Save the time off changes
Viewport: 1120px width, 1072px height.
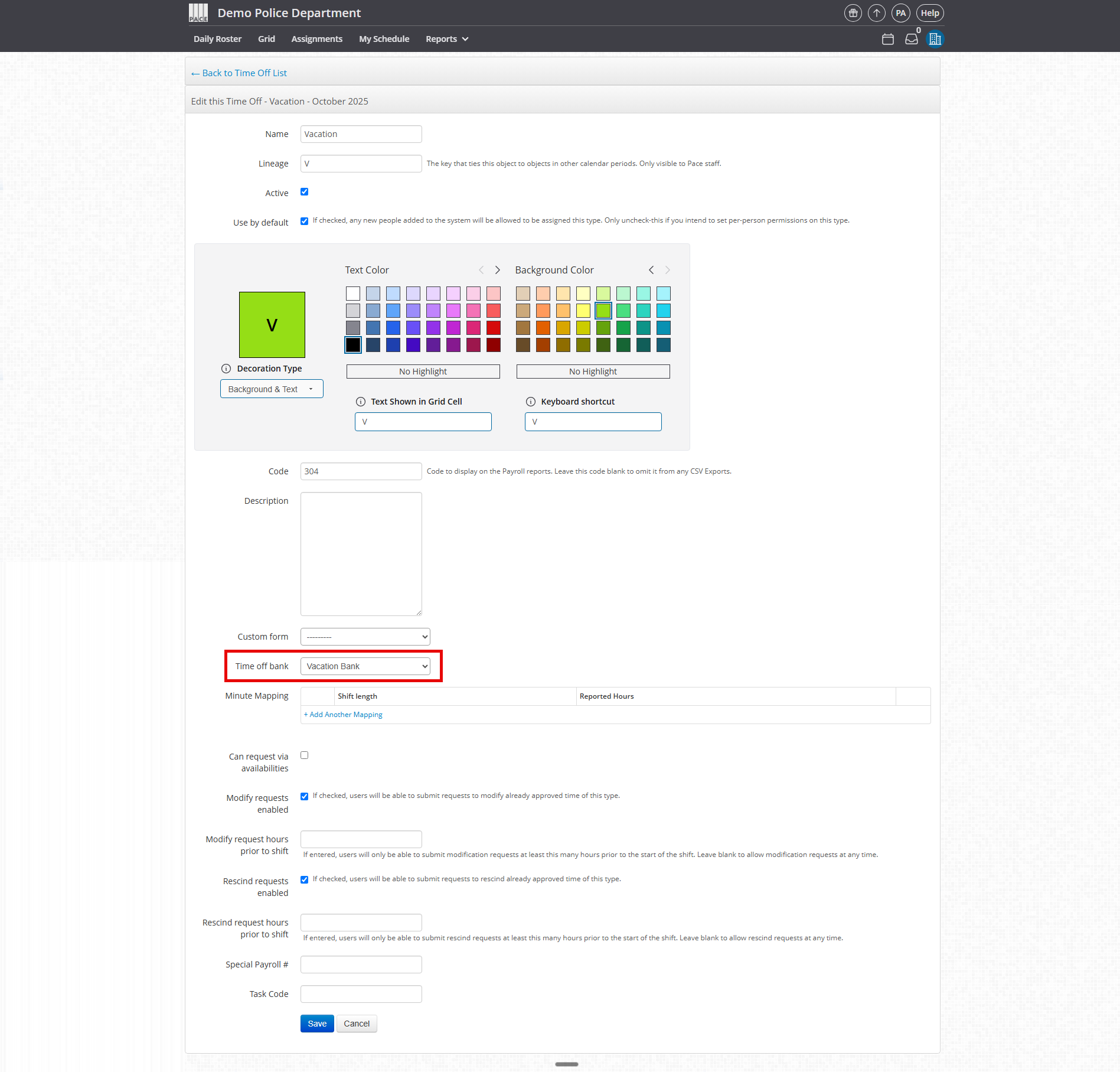(317, 1024)
